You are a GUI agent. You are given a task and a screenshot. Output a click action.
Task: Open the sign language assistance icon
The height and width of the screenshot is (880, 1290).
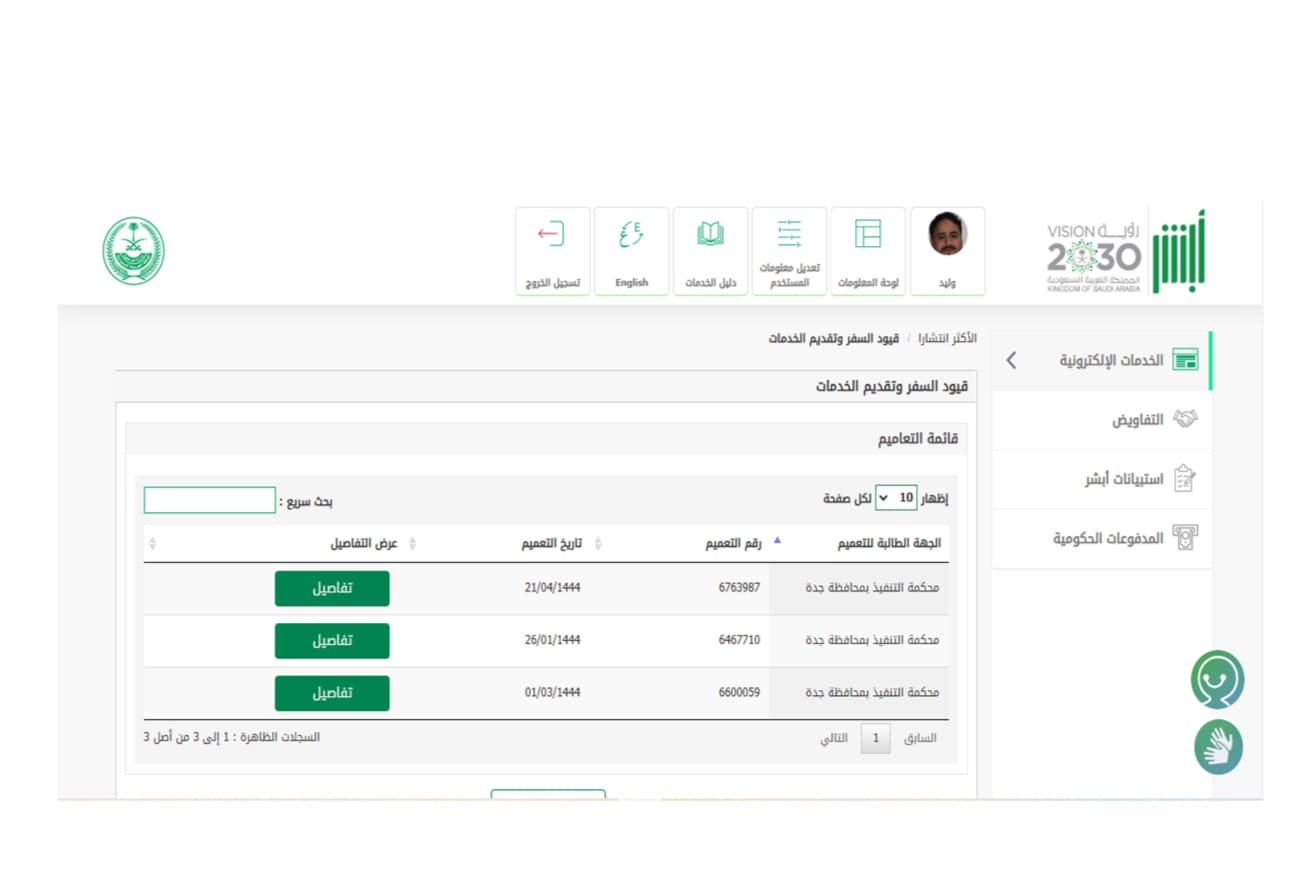(x=1218, y=747)
